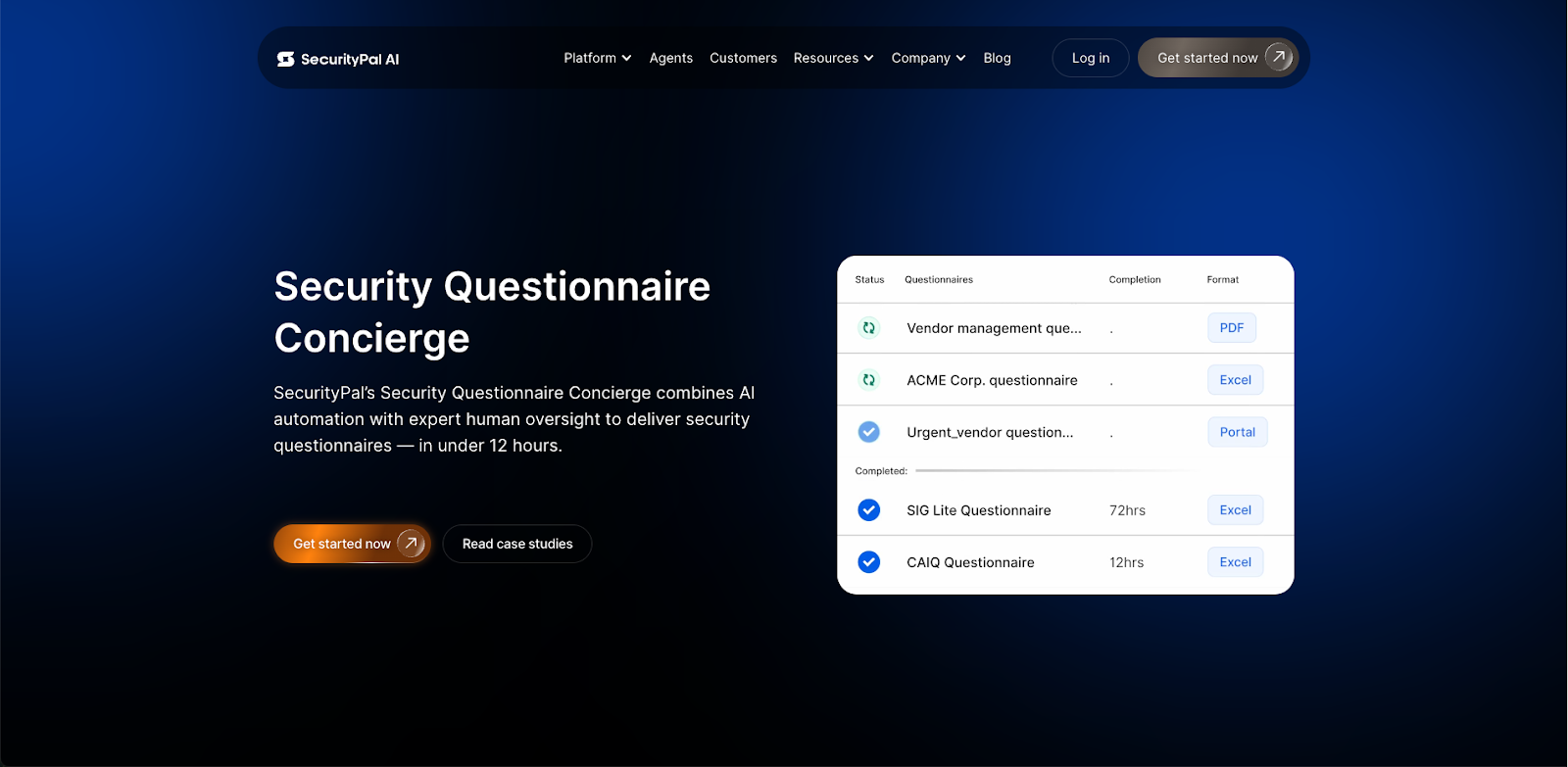Viewport: 1568px width, 767px height.
Task: Open the Customers page
Action: (743, 58)
